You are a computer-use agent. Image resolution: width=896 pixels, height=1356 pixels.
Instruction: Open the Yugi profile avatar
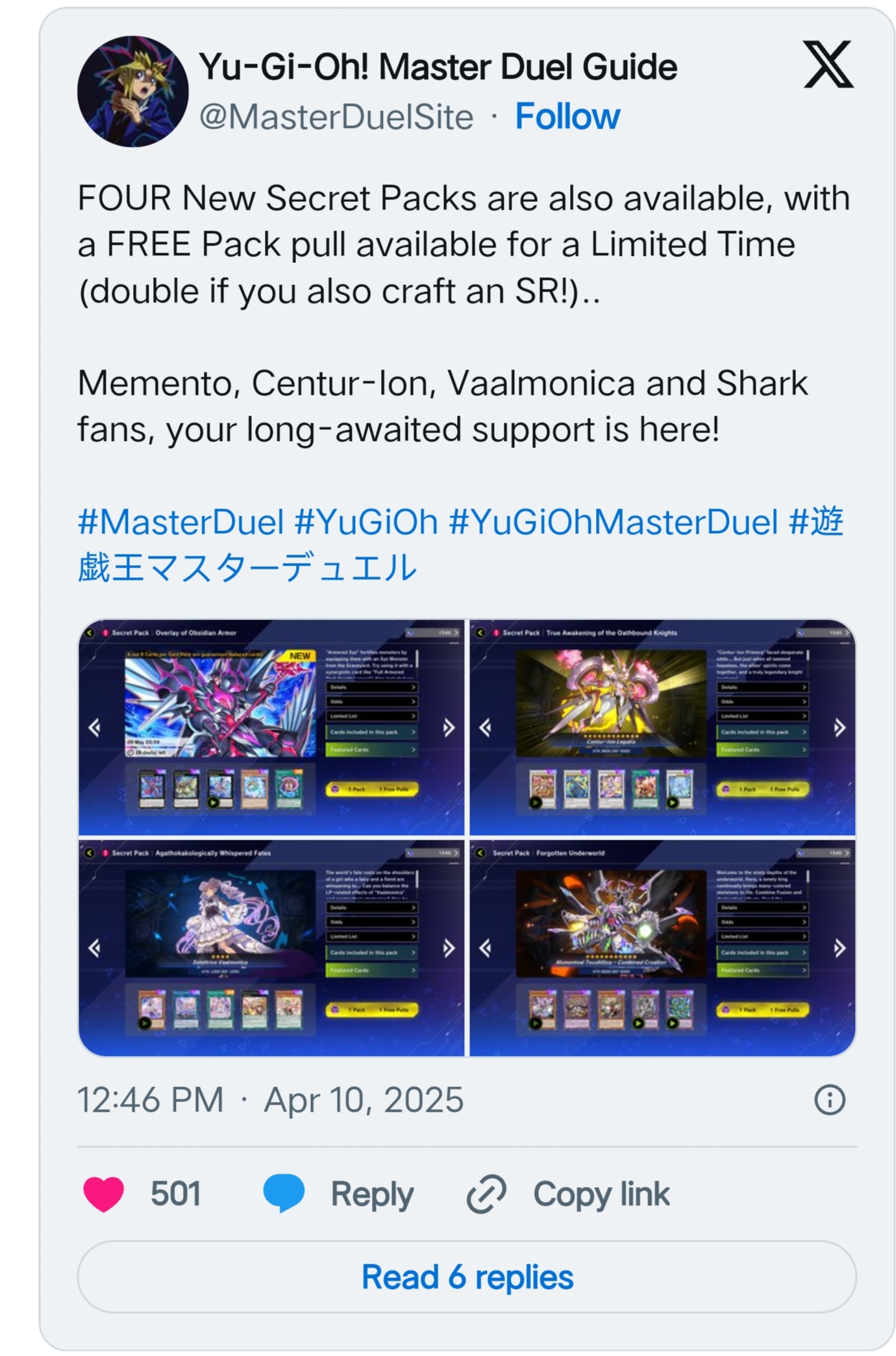[133, 92]
